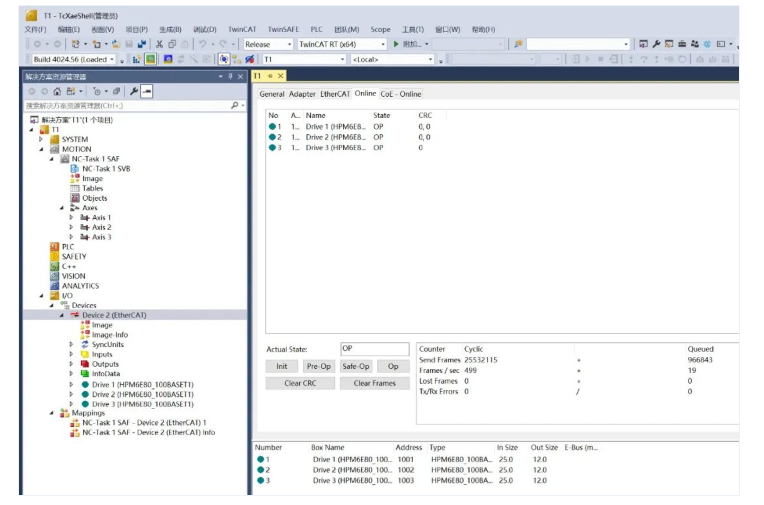Click the Toolbox icon in top-right toolbar
The width and height of the screenshot is (764, 505).
click(x=682, y=44)
